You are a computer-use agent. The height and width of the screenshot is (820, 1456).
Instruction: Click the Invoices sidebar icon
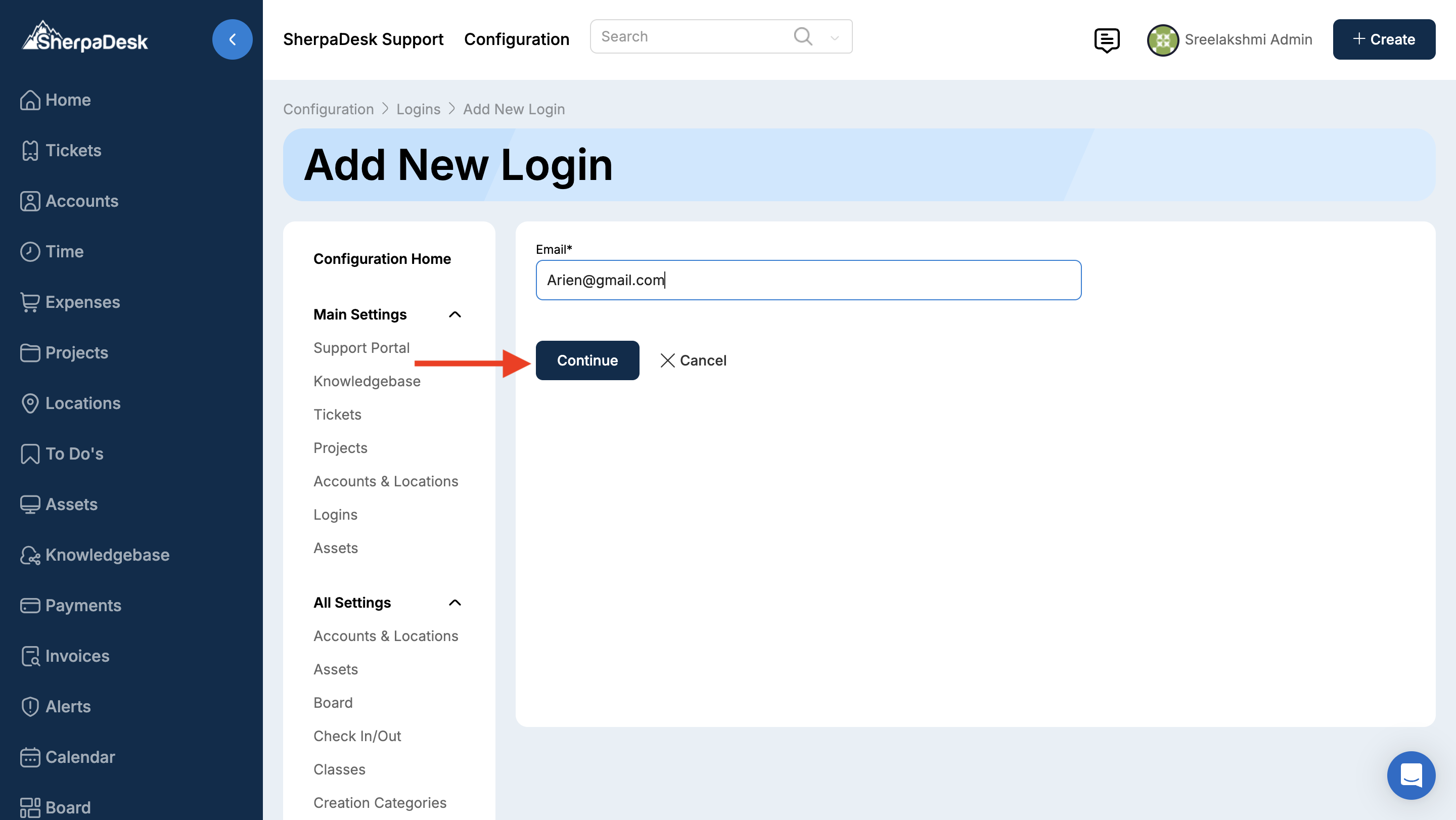[30, 656]
